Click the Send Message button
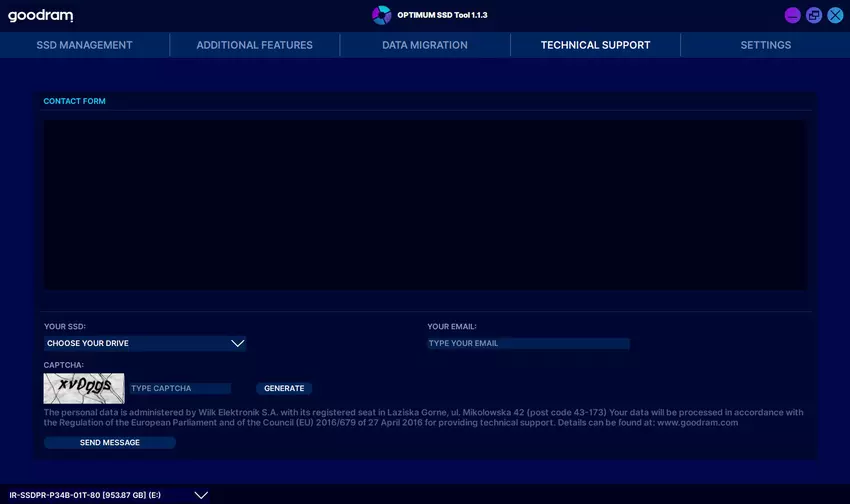 pos(110,442)
